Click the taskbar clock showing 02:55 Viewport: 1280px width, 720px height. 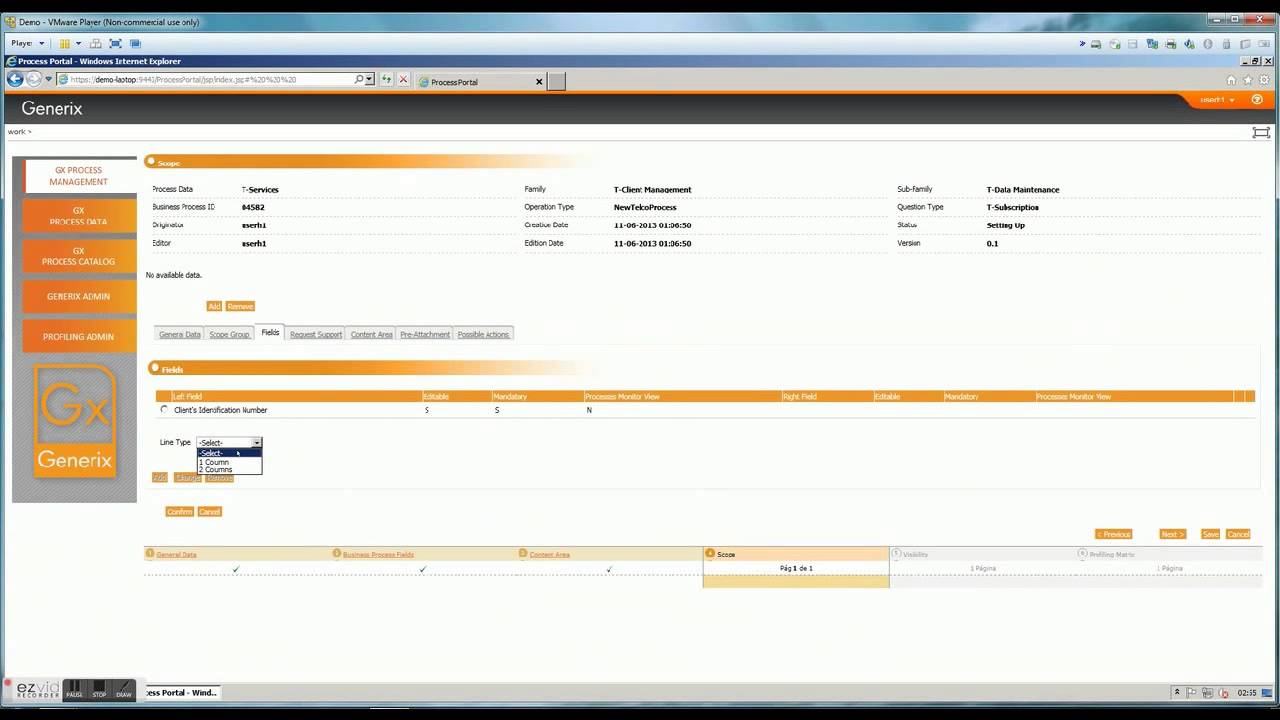(1246, 692)
